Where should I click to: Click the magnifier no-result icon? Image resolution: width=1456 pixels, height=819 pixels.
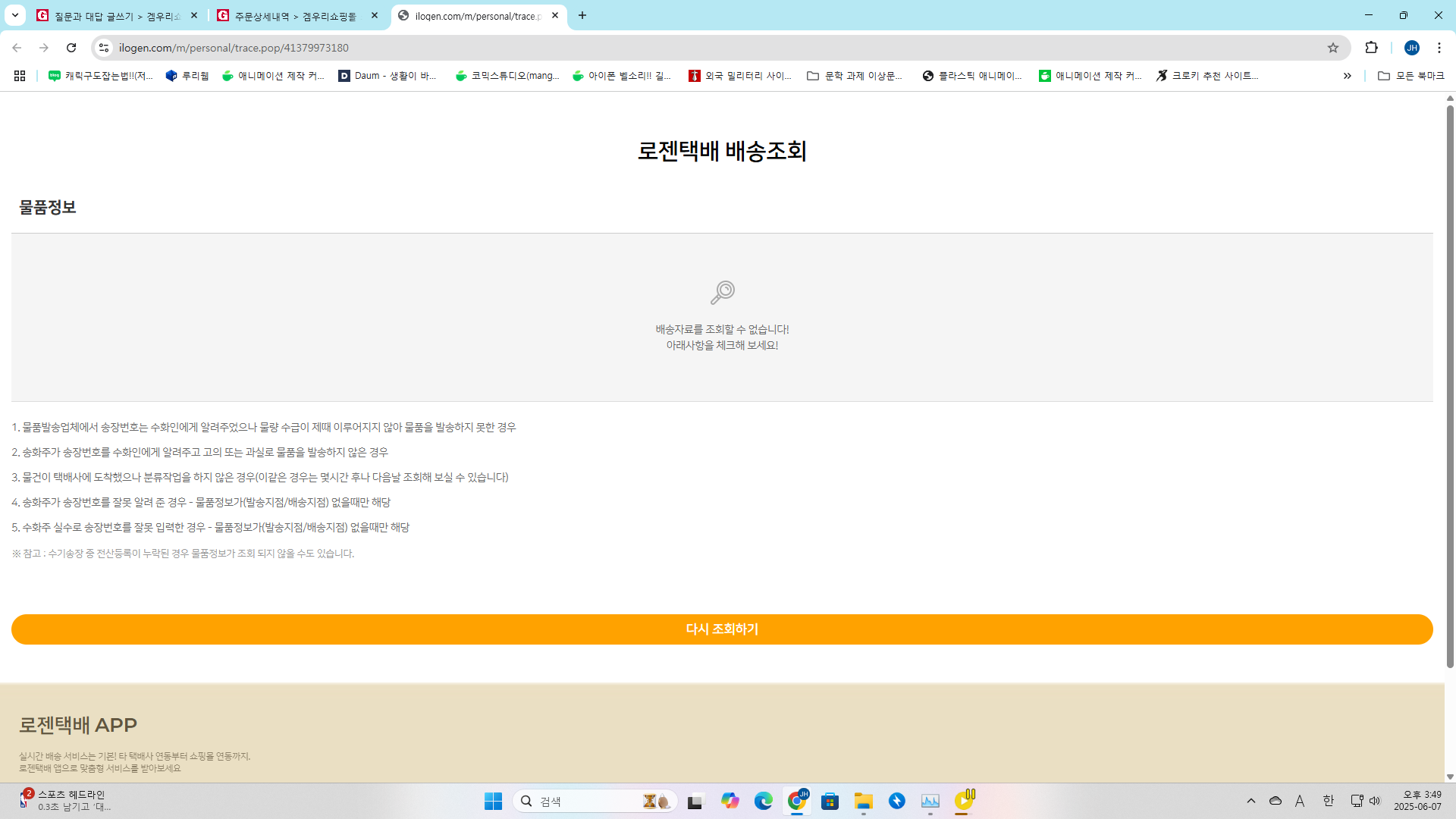coord(723,292)
